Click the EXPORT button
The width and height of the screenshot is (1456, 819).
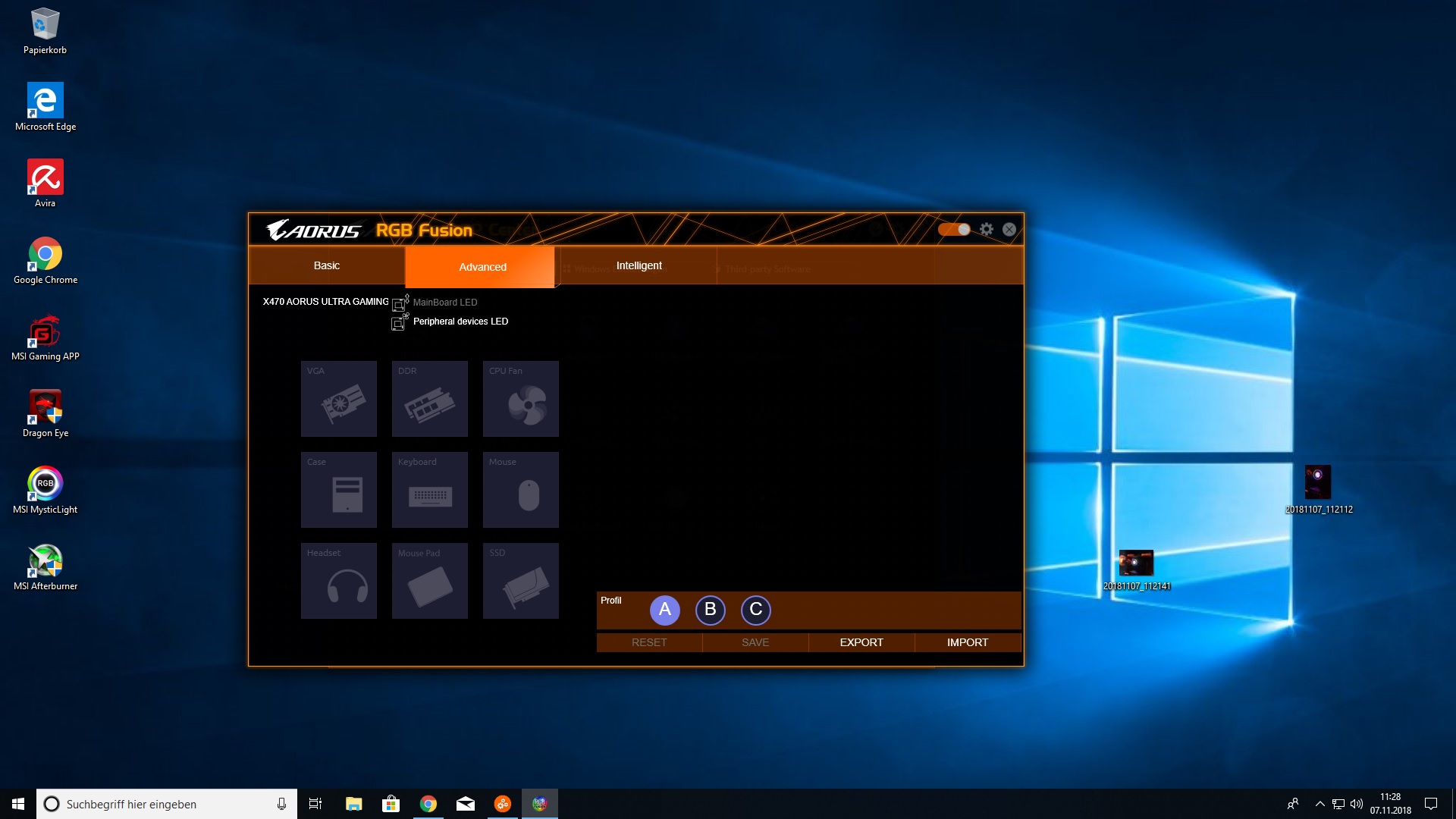coord(861,642)
